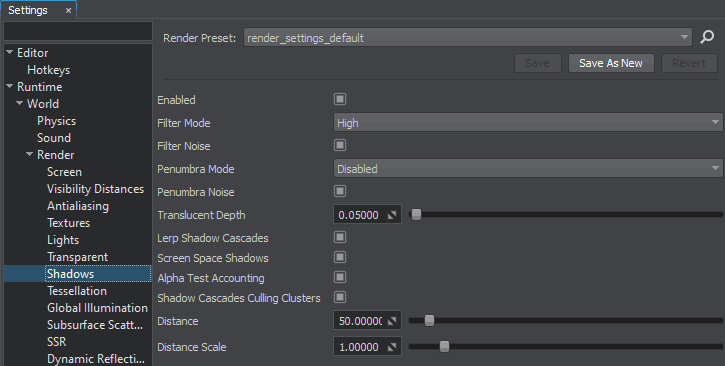725x366 pixels.
Task: Click the settings search input field
Action: 78,31
